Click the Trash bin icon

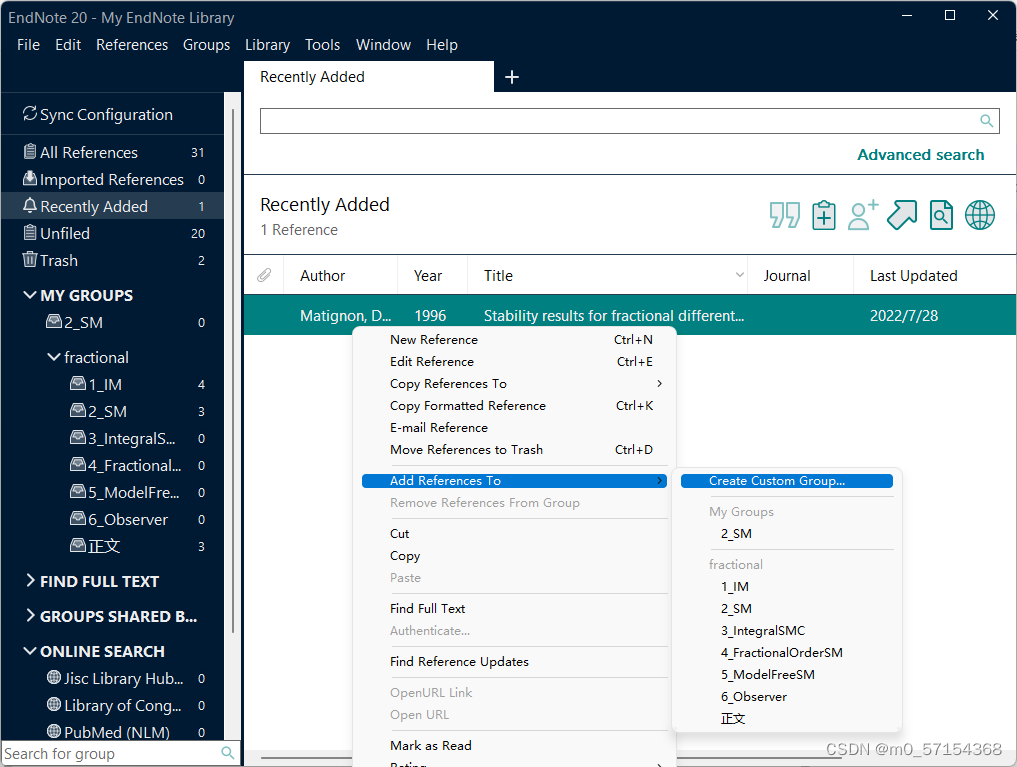click(x=30, y=259)
